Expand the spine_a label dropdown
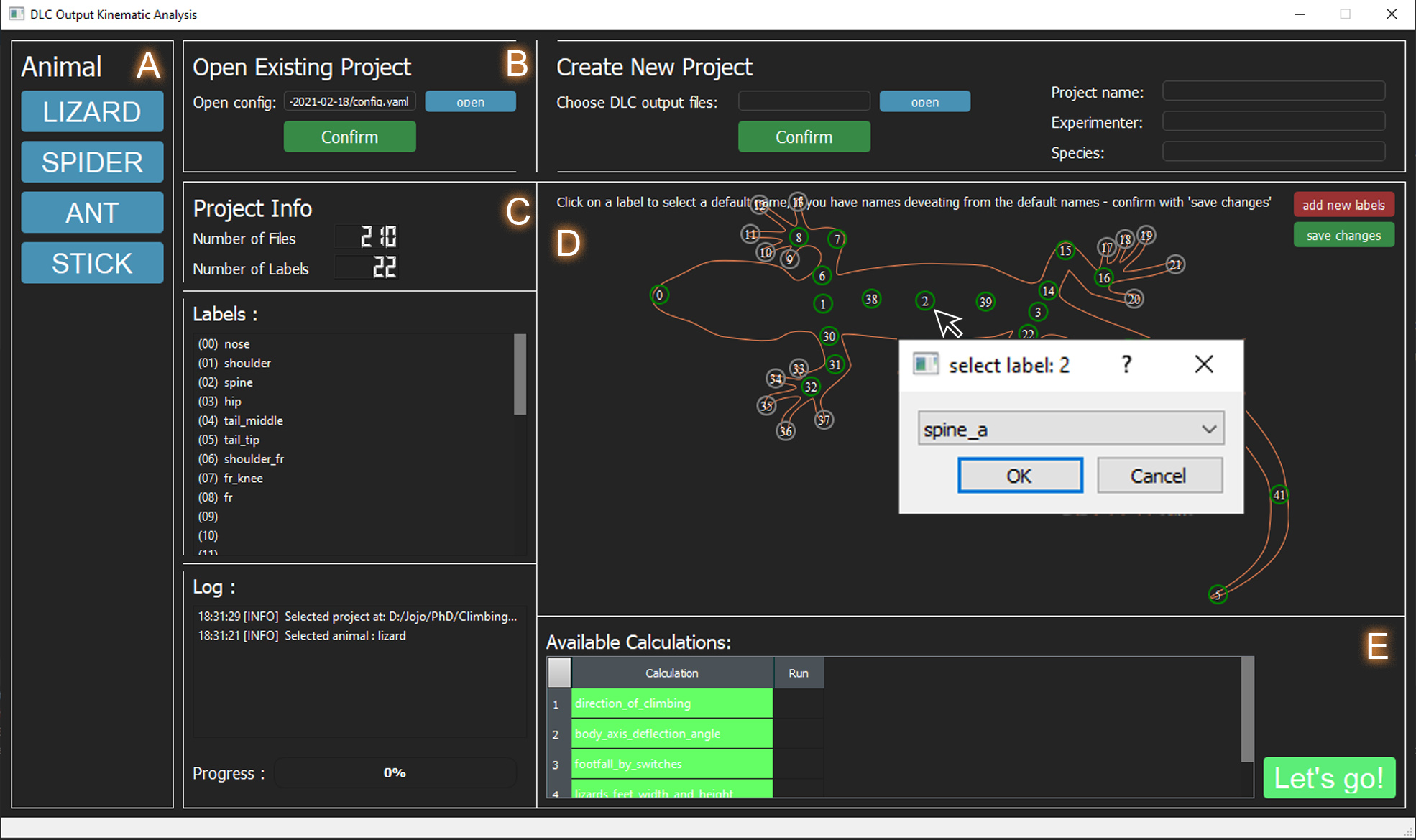Screen dimensions: 1416x840 [1208, 429]
